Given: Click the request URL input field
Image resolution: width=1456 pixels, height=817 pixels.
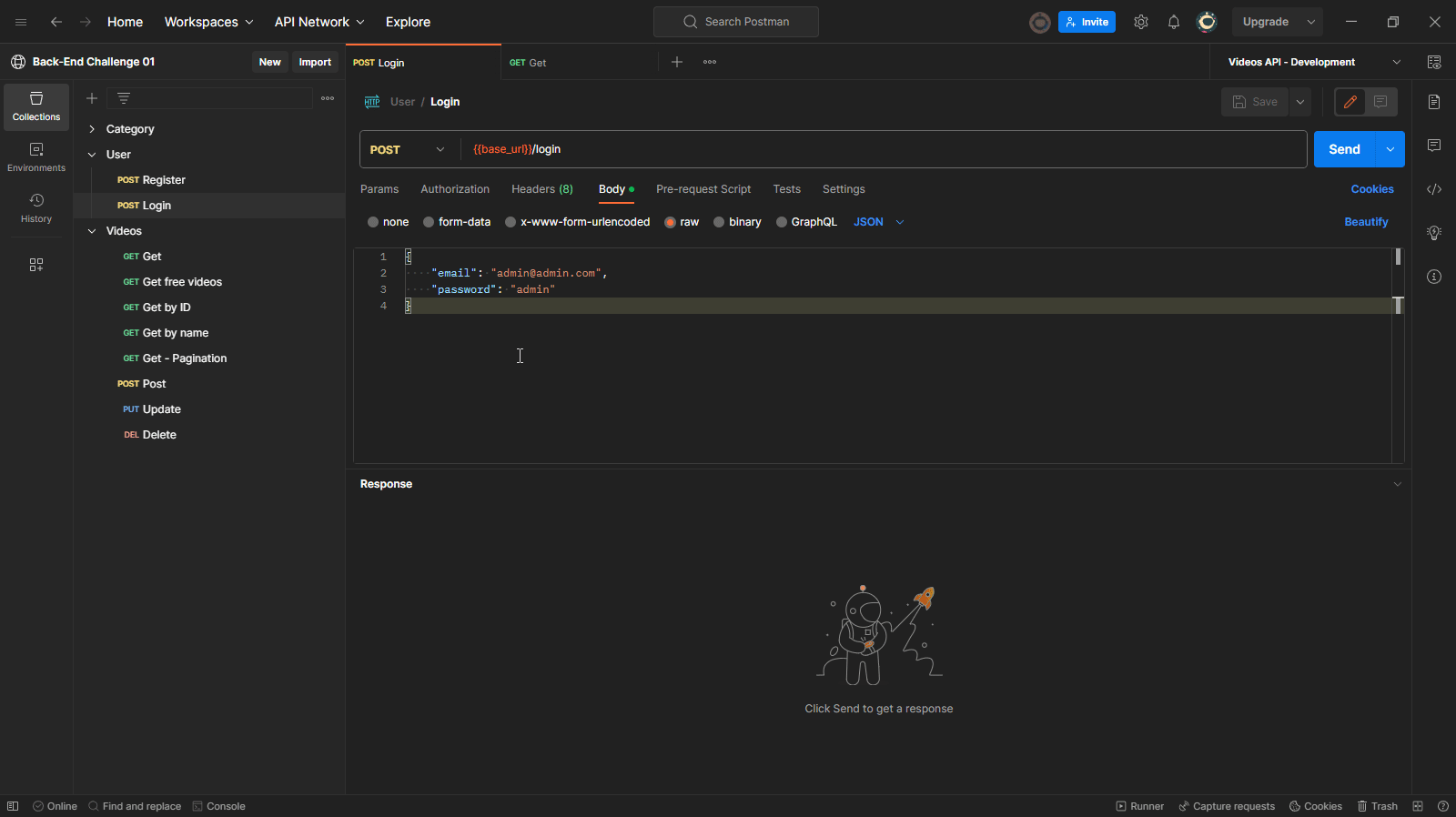Looking at the screenshot, I should pos(883,149).
